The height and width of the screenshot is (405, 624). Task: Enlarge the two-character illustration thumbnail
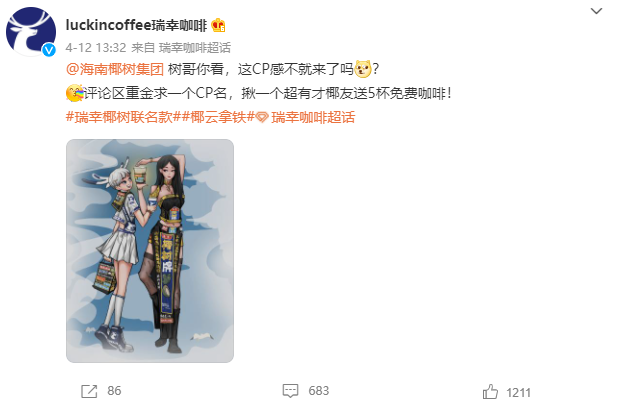[150, 251]
